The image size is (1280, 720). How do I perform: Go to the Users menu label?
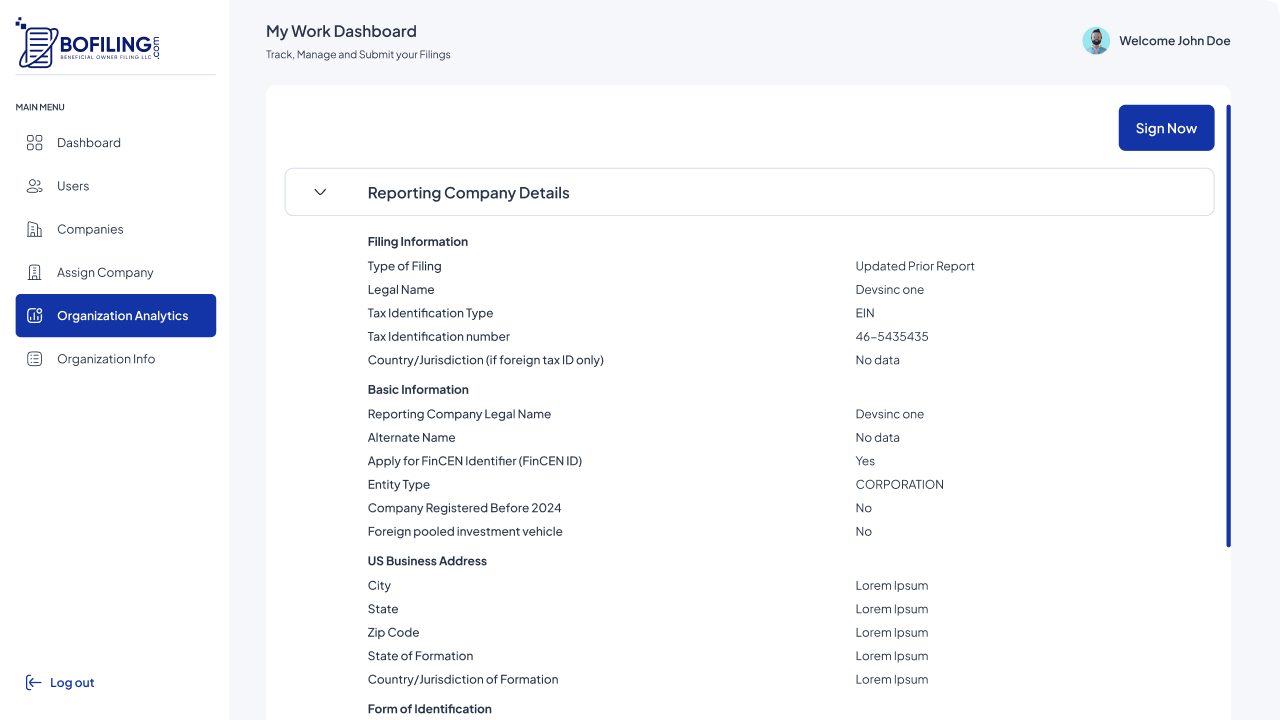(x=73, y=186)
